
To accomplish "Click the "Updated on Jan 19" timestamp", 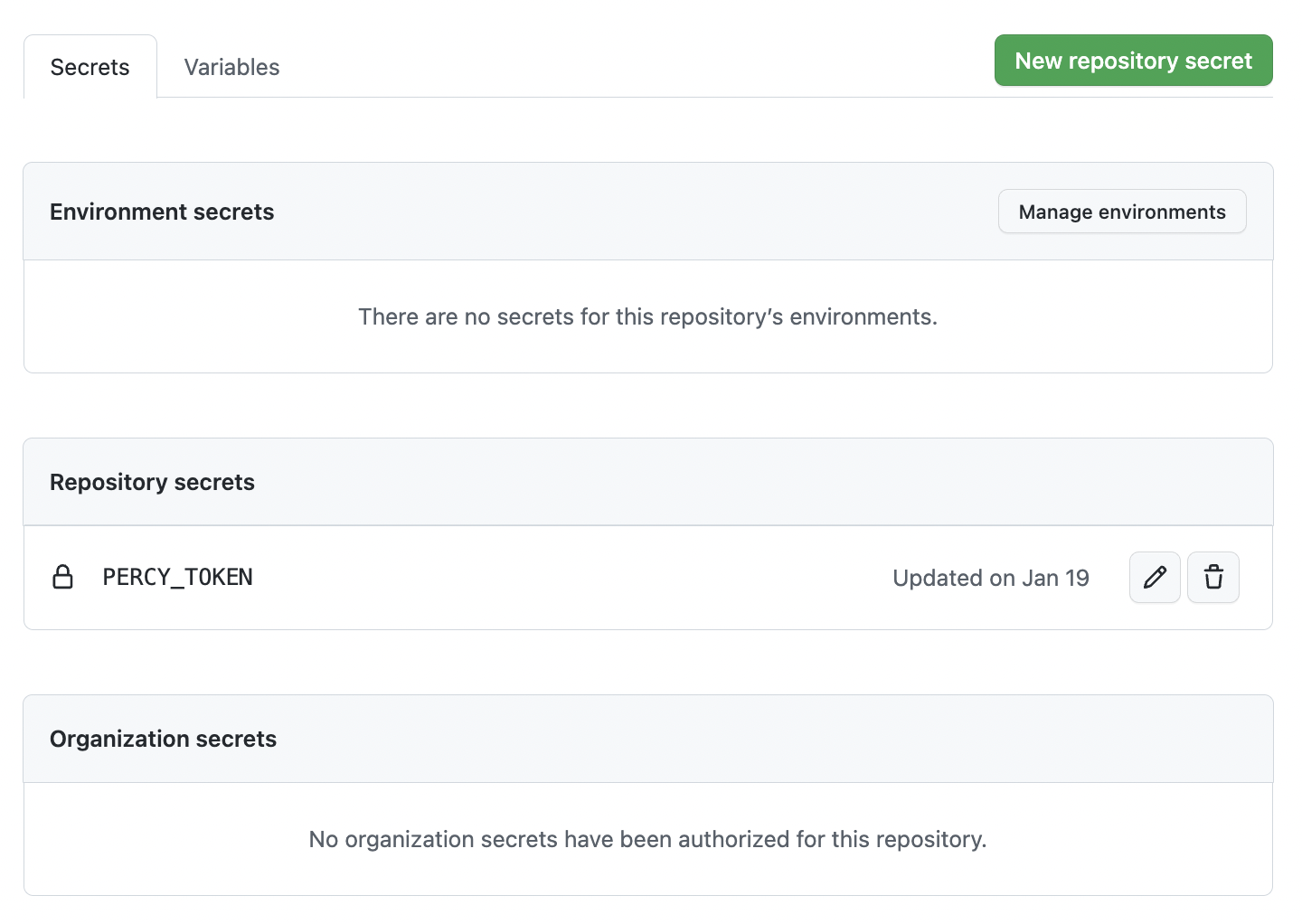I will pos(990,578).
